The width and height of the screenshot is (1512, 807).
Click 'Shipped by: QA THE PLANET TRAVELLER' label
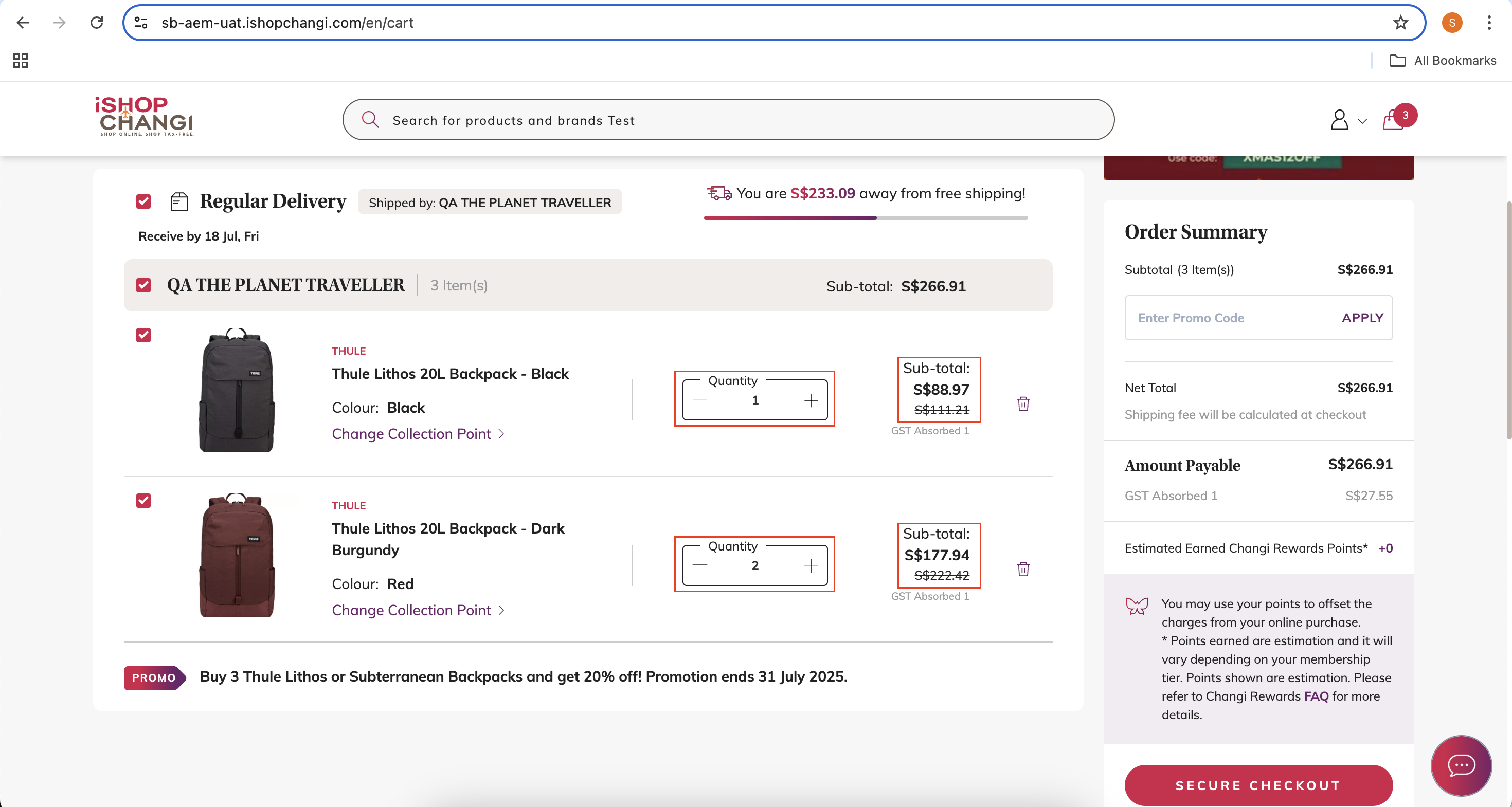[490, 203]
